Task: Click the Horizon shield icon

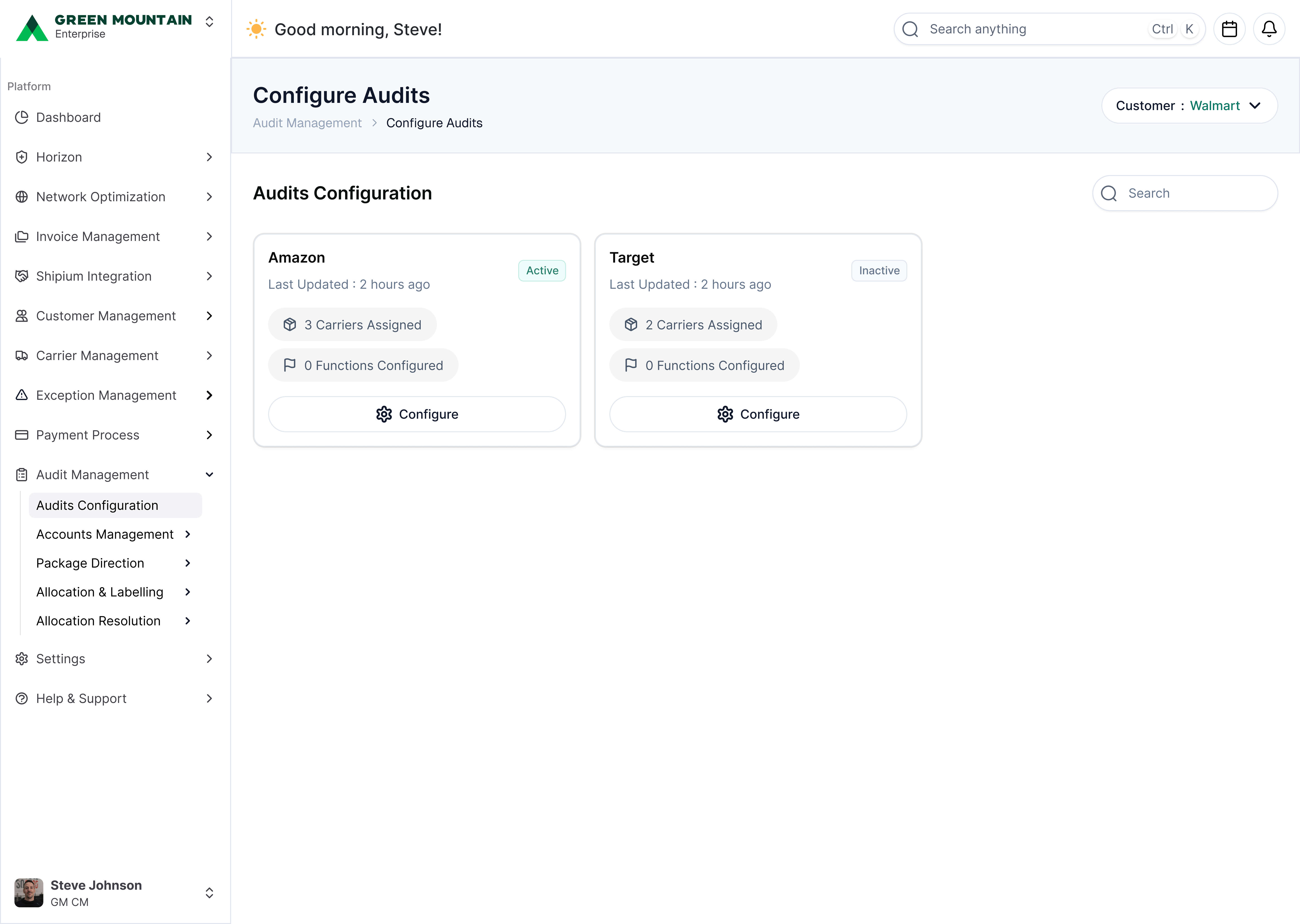Action: [22, 157]
